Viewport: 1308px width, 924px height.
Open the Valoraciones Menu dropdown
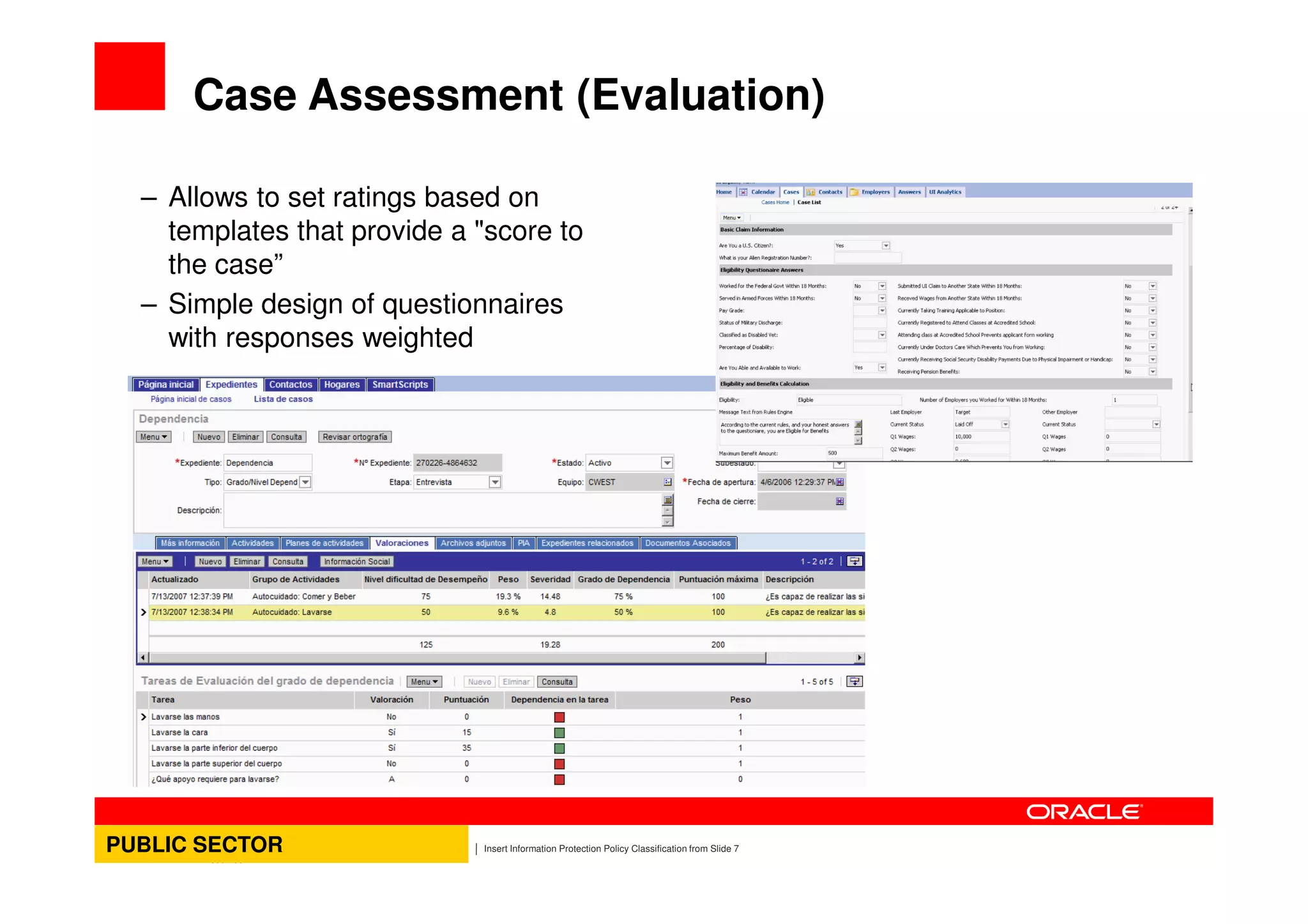pos(155,561)
